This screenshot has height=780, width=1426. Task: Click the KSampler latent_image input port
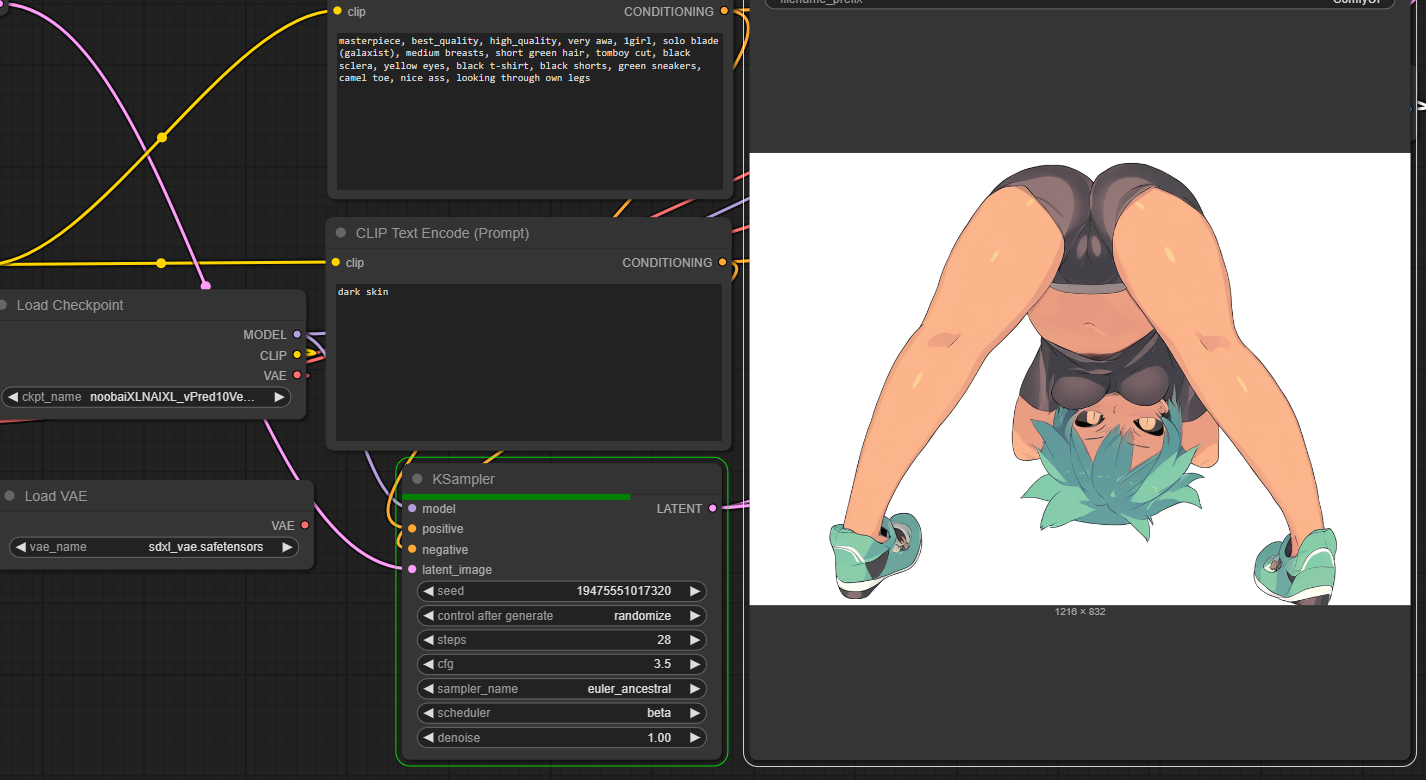point(412,570)
